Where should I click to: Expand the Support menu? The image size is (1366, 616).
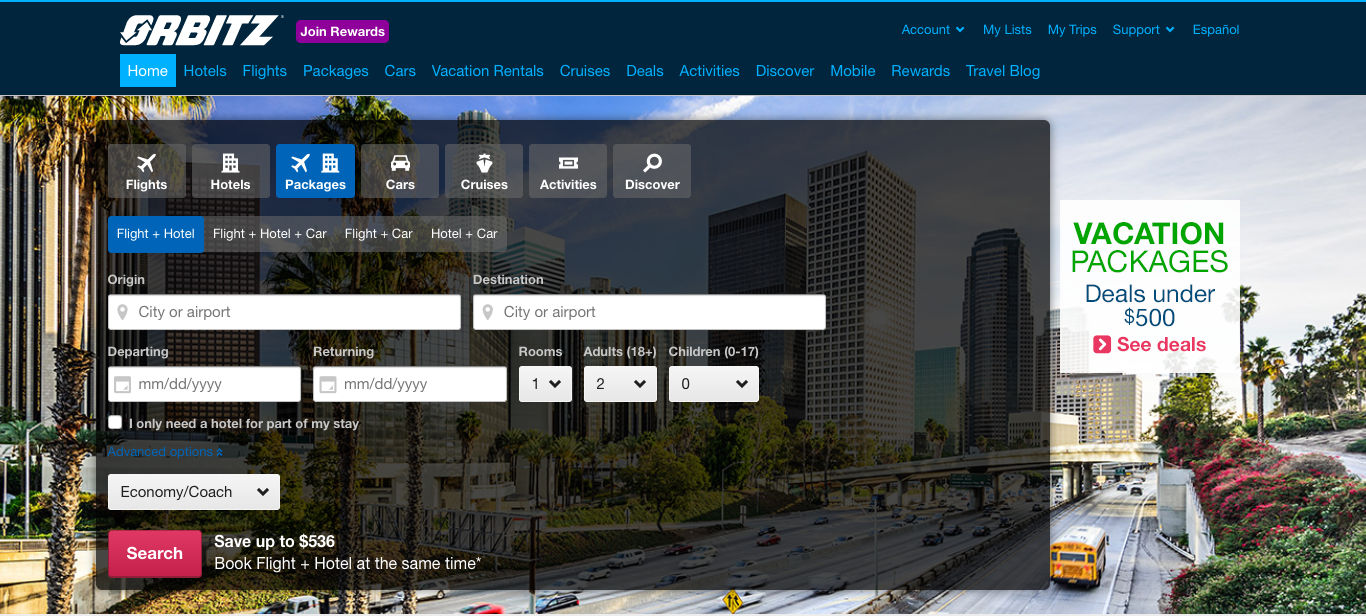pos(1143,30)
